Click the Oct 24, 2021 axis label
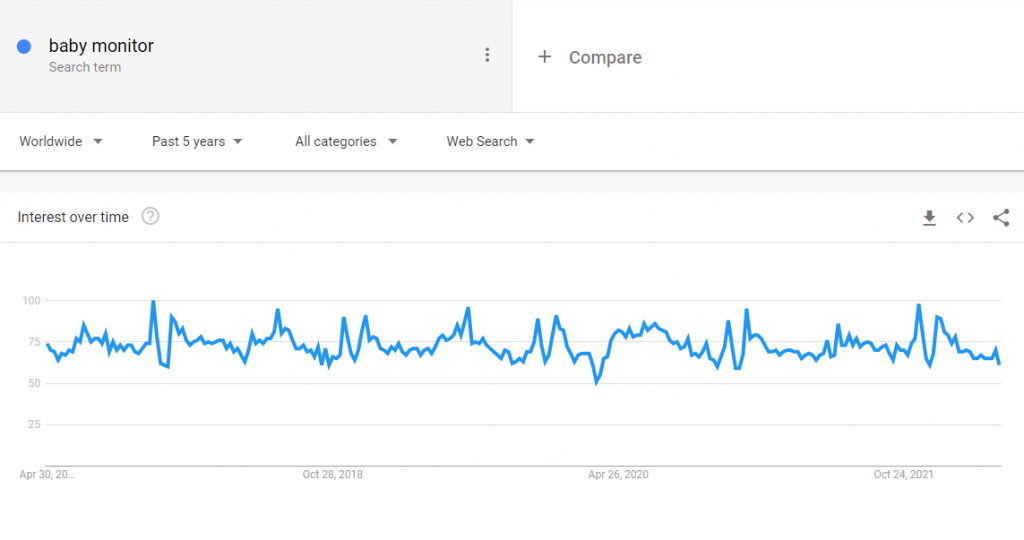The width and height of the screenshot is (1024, 540). tap(903, 474)
